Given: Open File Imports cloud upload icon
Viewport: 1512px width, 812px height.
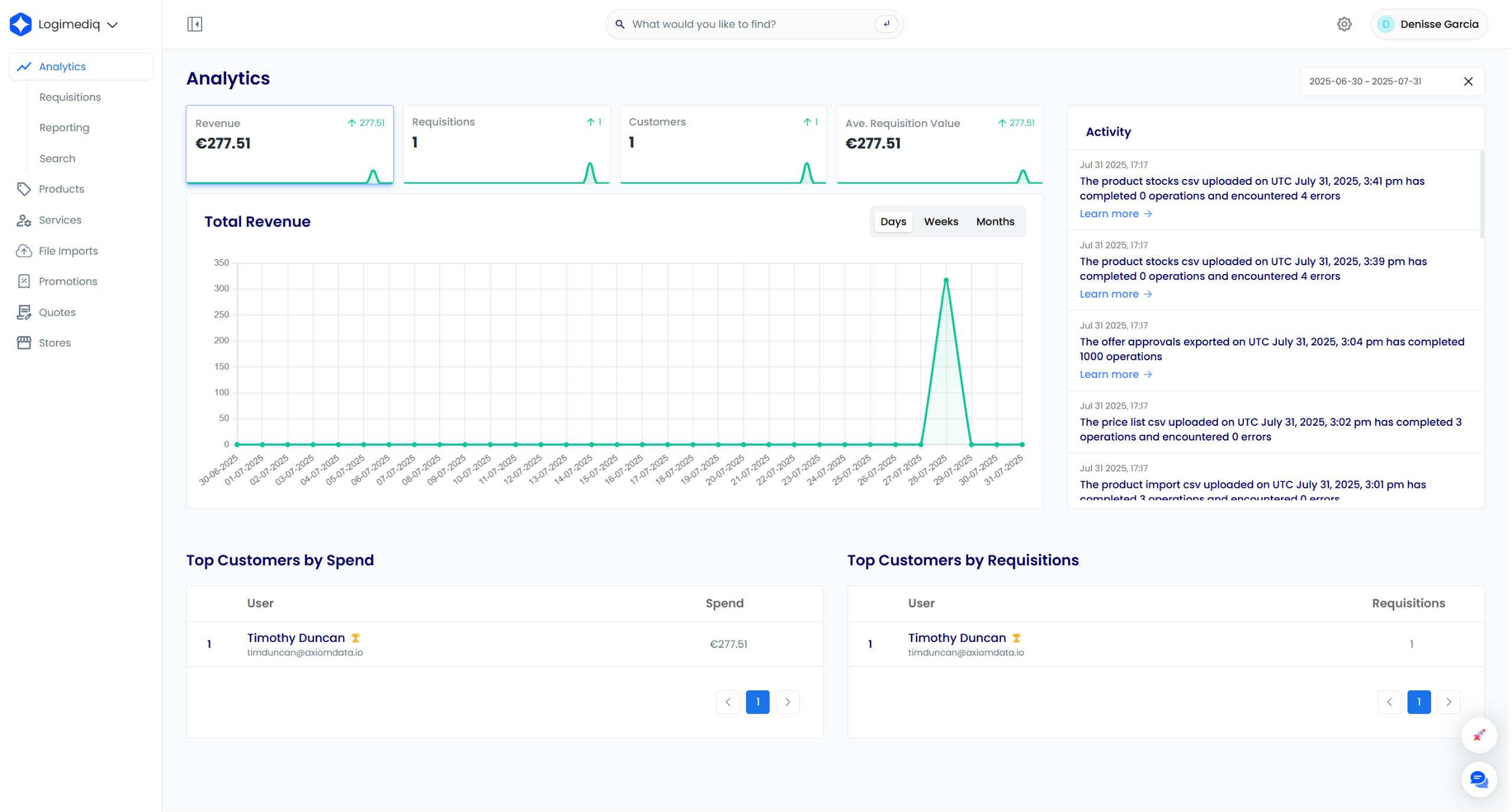Looking at the screenshot, I should pos(24,251).
